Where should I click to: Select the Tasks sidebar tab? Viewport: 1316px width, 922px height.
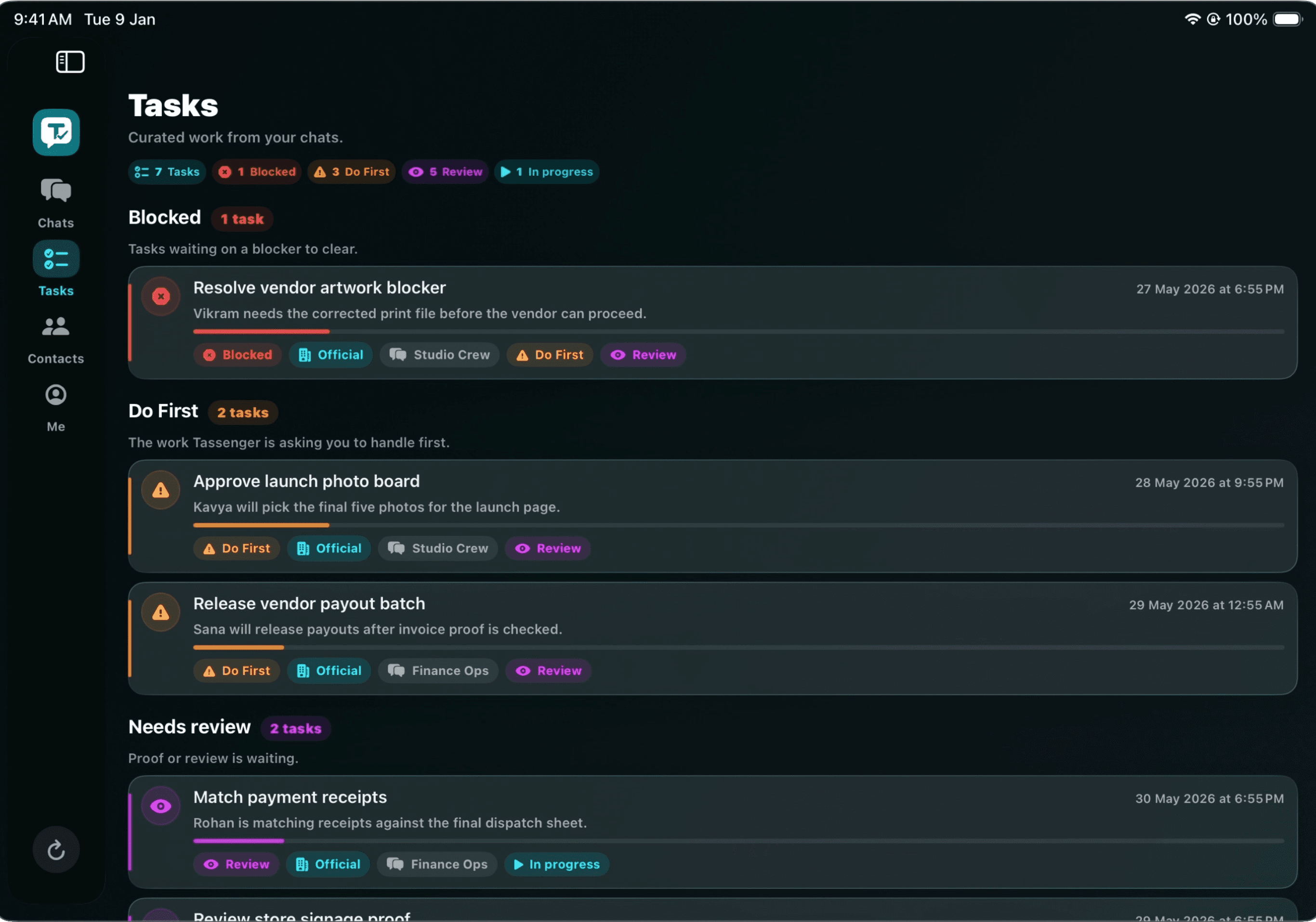click(55, 269)
